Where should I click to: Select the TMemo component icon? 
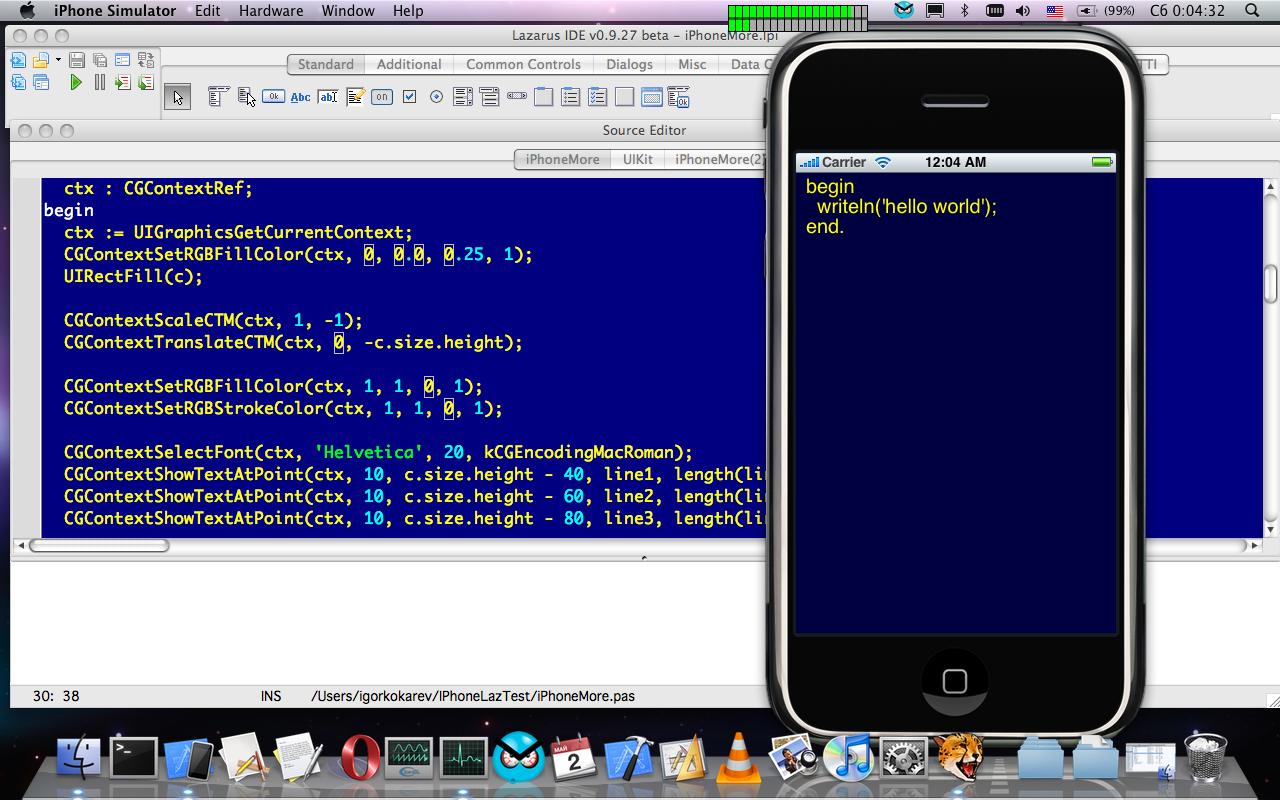click(x=355, y=97)
